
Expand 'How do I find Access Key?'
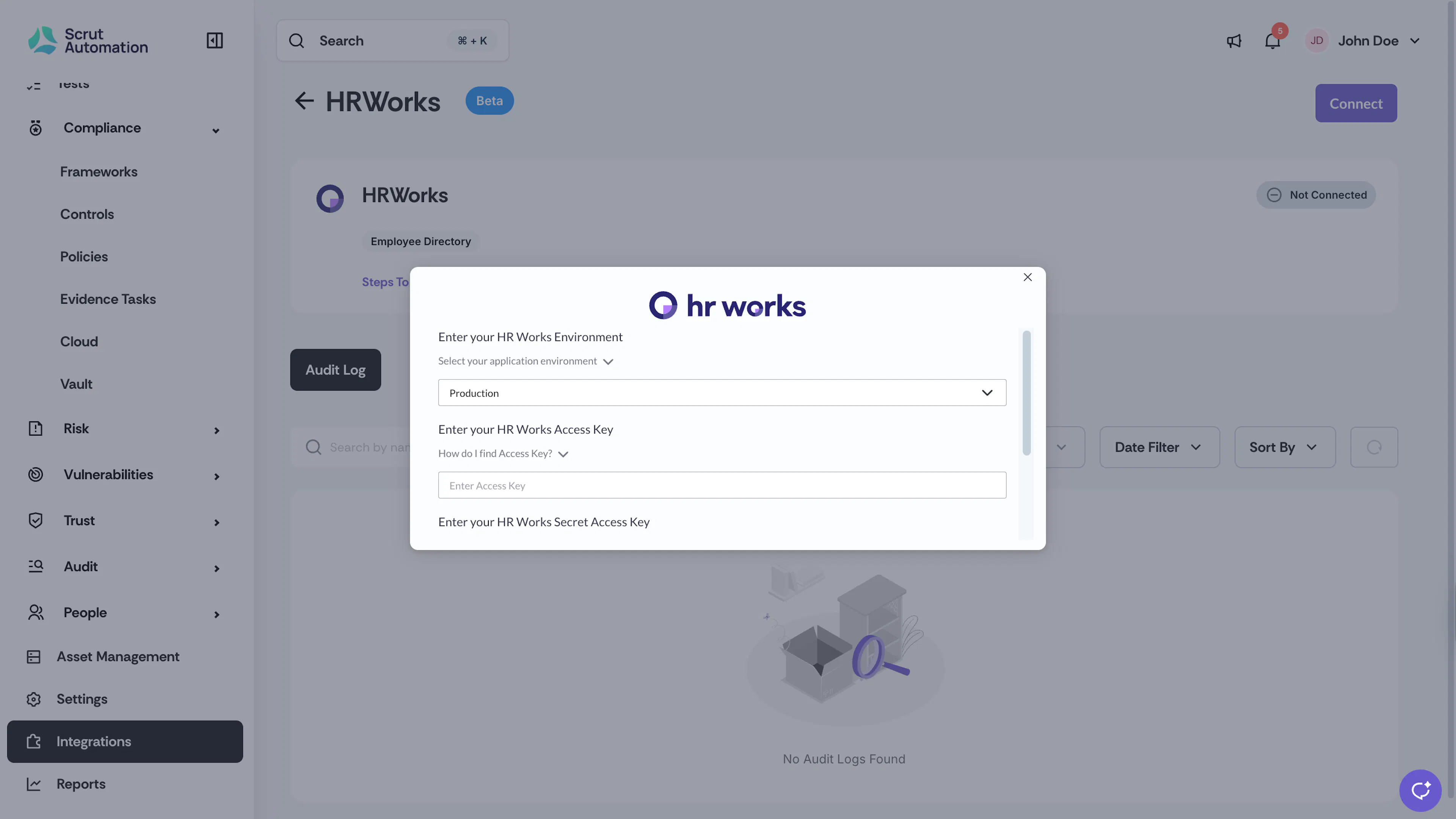pyautogui.click(x=503, y=454)
